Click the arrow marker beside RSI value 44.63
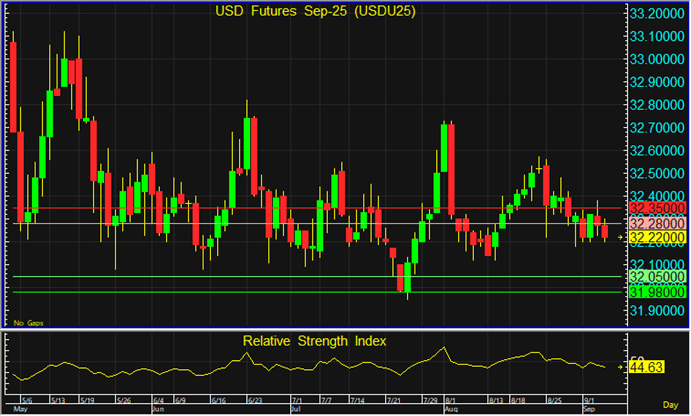Viewport: 691px width, 416px height. (x=620, y=367)
